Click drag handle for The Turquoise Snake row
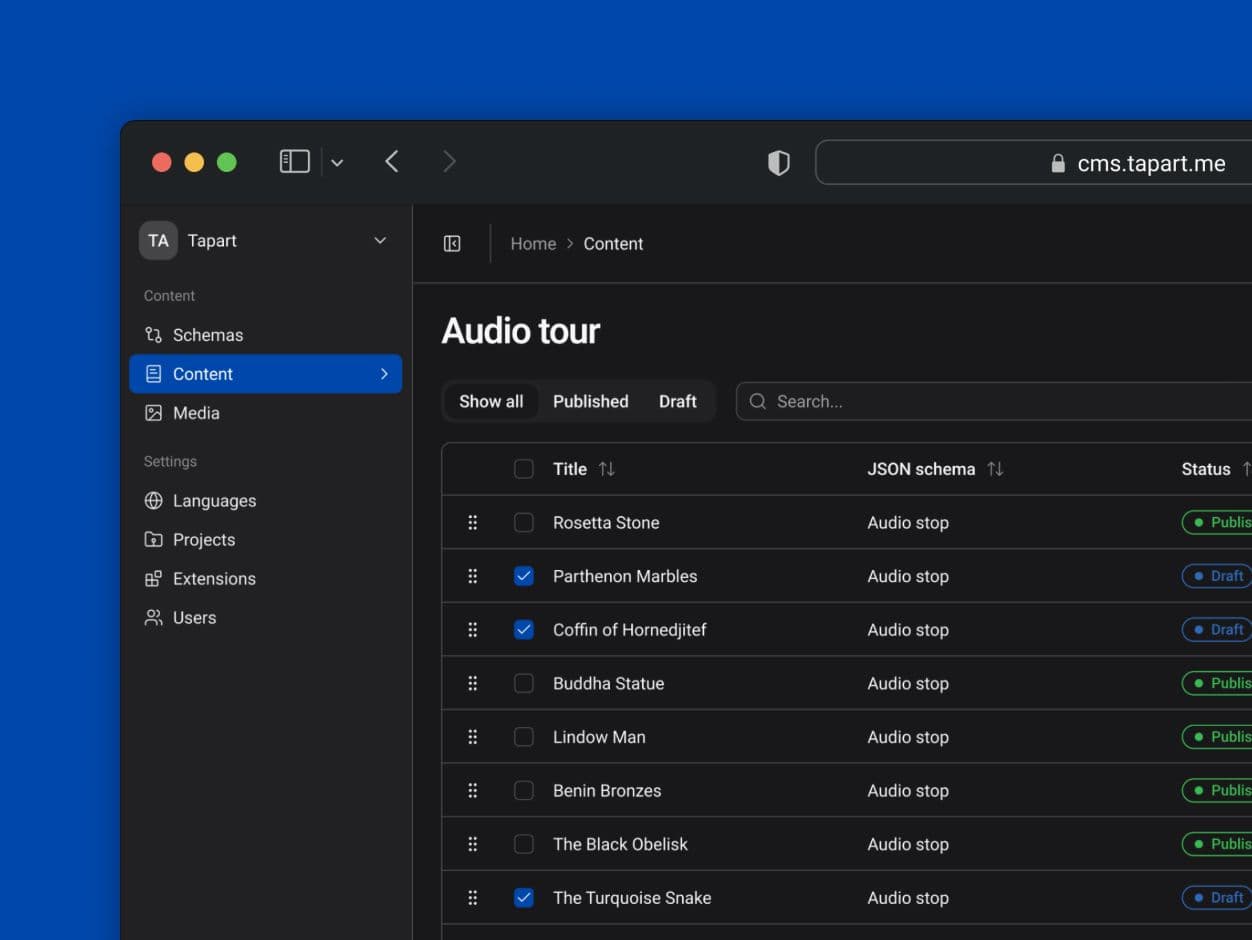The height and width of the screenshot is (940, 1252). coord(473,898)
